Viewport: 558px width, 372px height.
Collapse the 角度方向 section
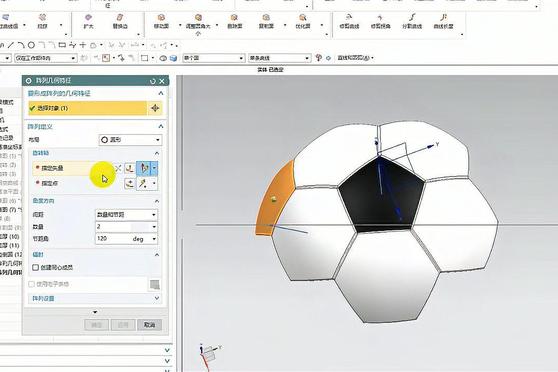[x=157, y=201]
